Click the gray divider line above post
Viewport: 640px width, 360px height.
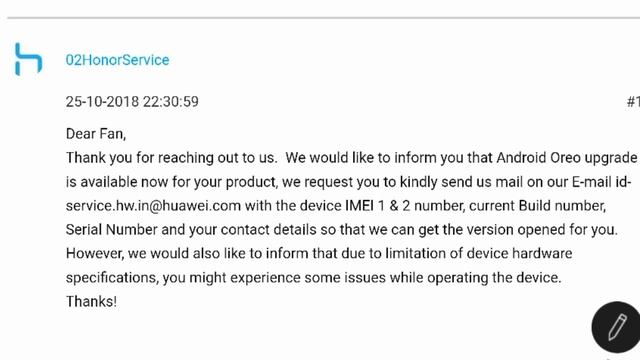click(323, 18)
